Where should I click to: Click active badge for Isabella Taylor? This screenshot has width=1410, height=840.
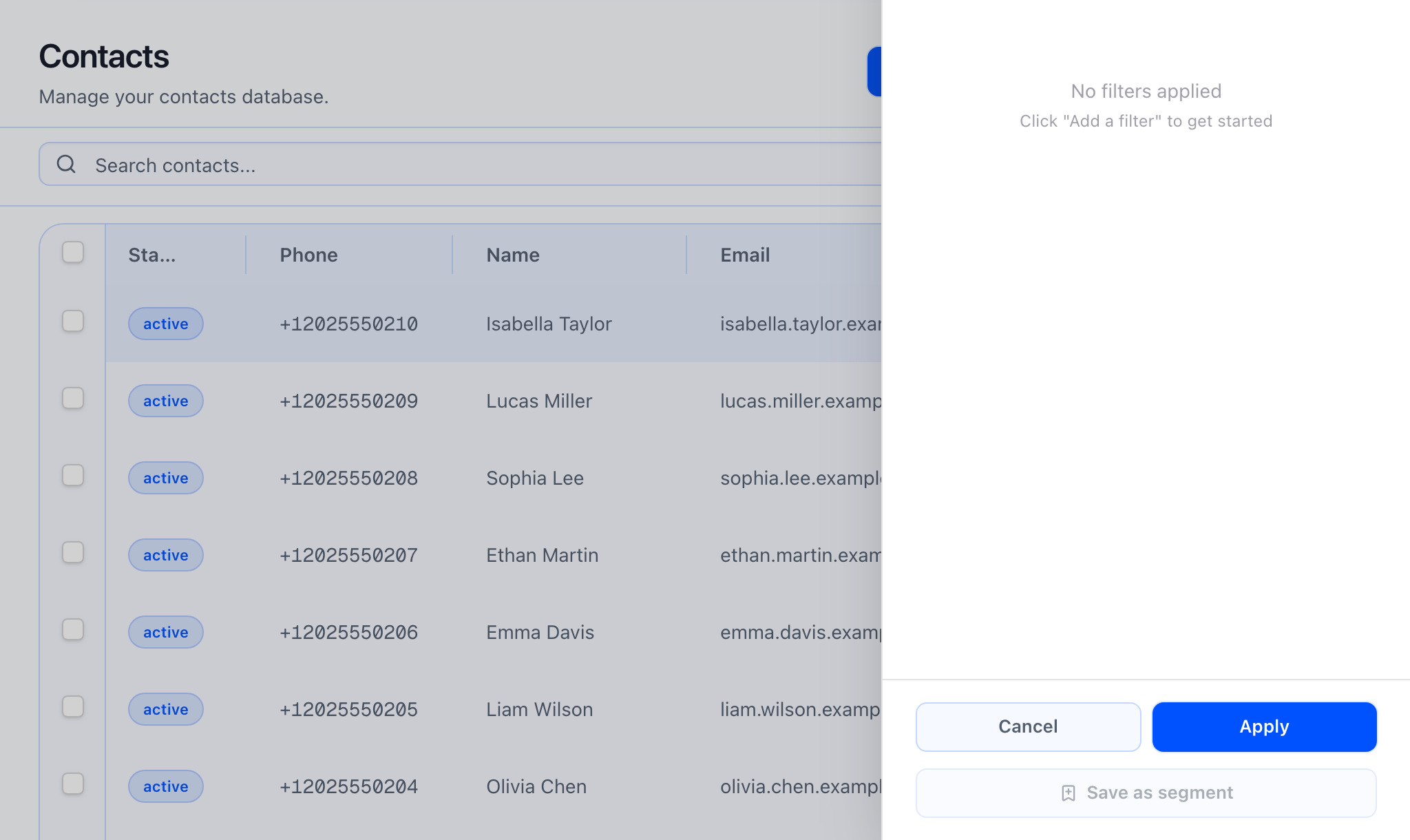point(166,324)
